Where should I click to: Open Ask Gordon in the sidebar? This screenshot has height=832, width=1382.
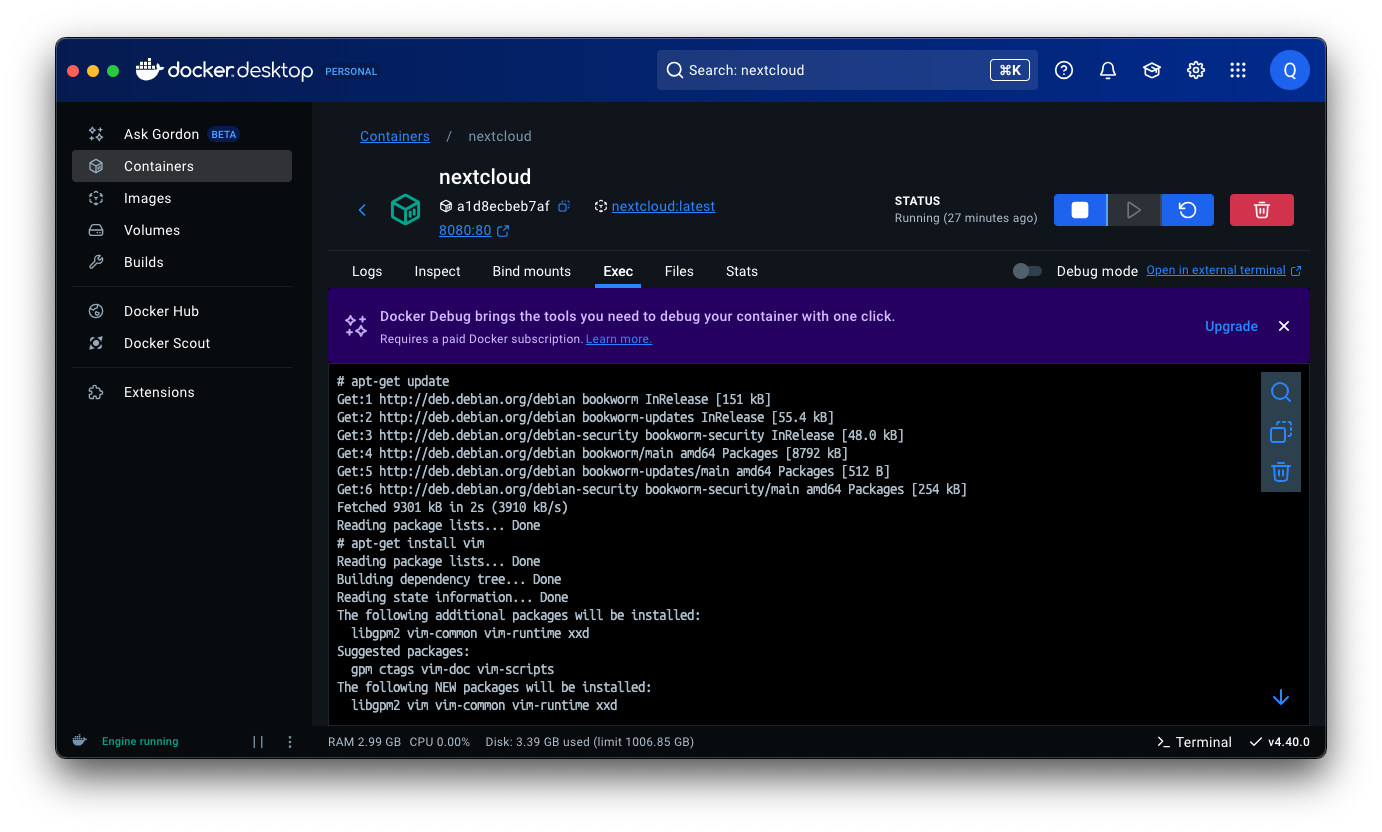(x=182, y=134)
